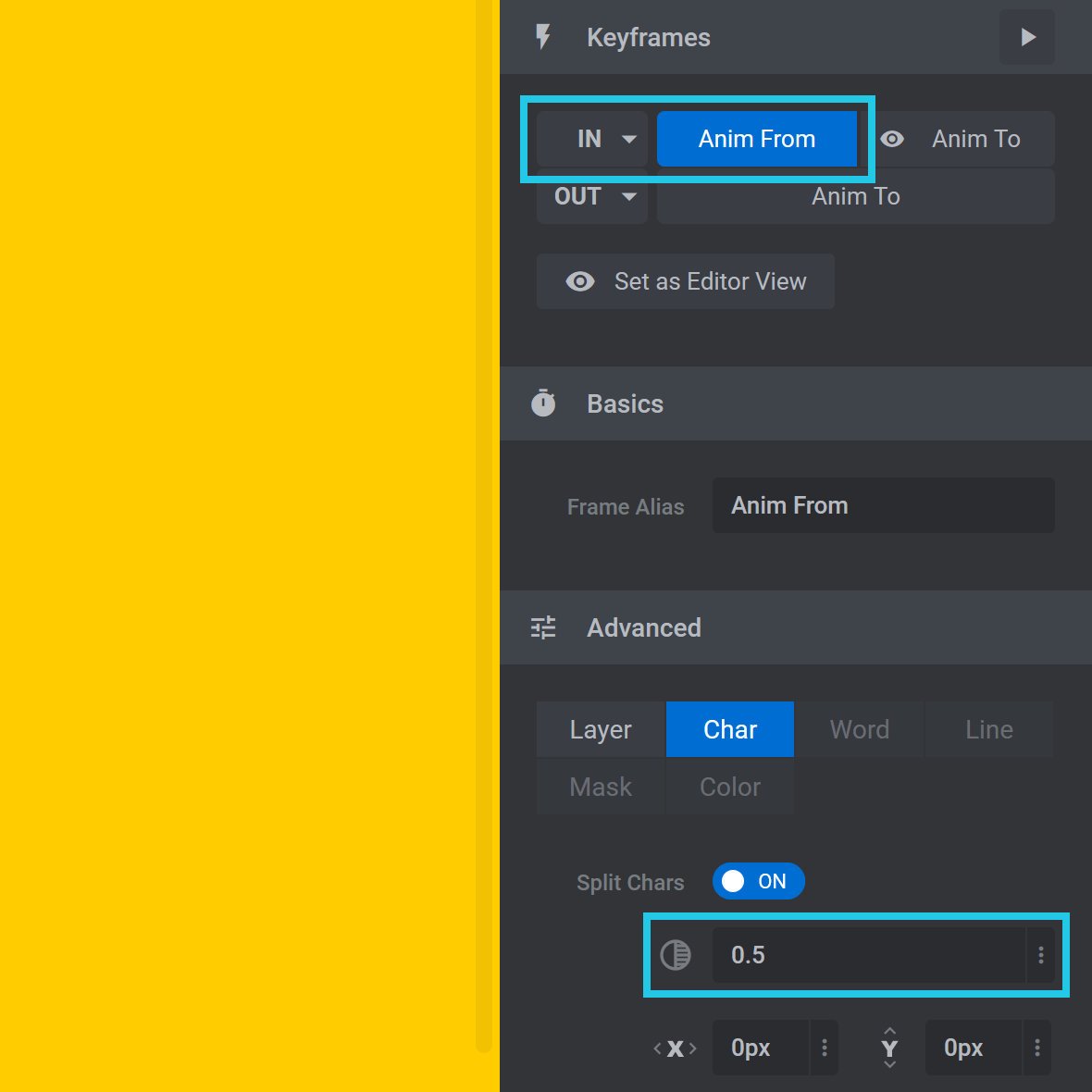
Task: Open the IN dropdown
Action: coord(592,139)
